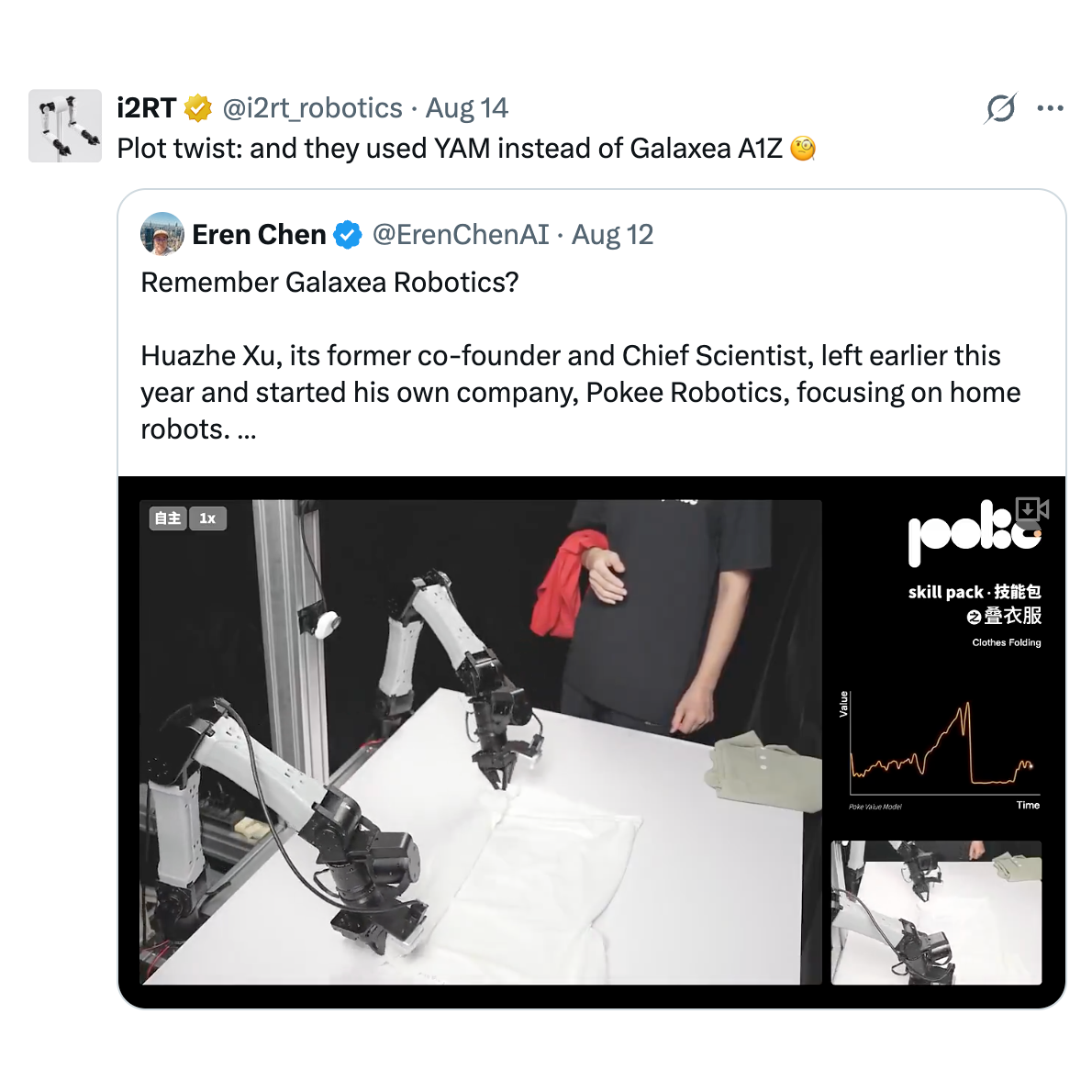
Task: Click the poke logo in the video
Action: pyautogui.click(x=975, y=531)
